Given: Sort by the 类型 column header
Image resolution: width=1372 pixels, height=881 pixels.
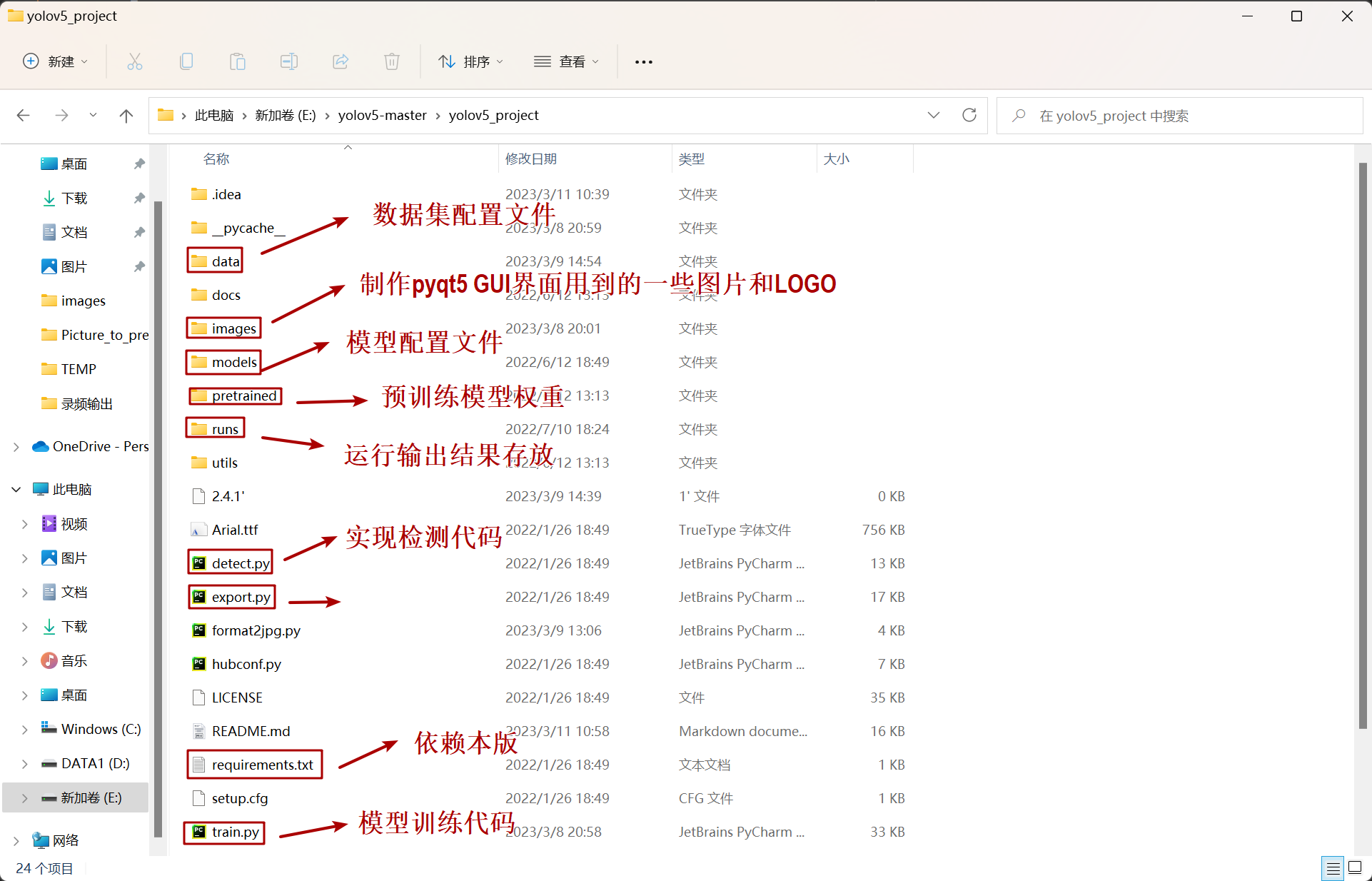Looking at the screenshot, I should (x=692, y=159).
